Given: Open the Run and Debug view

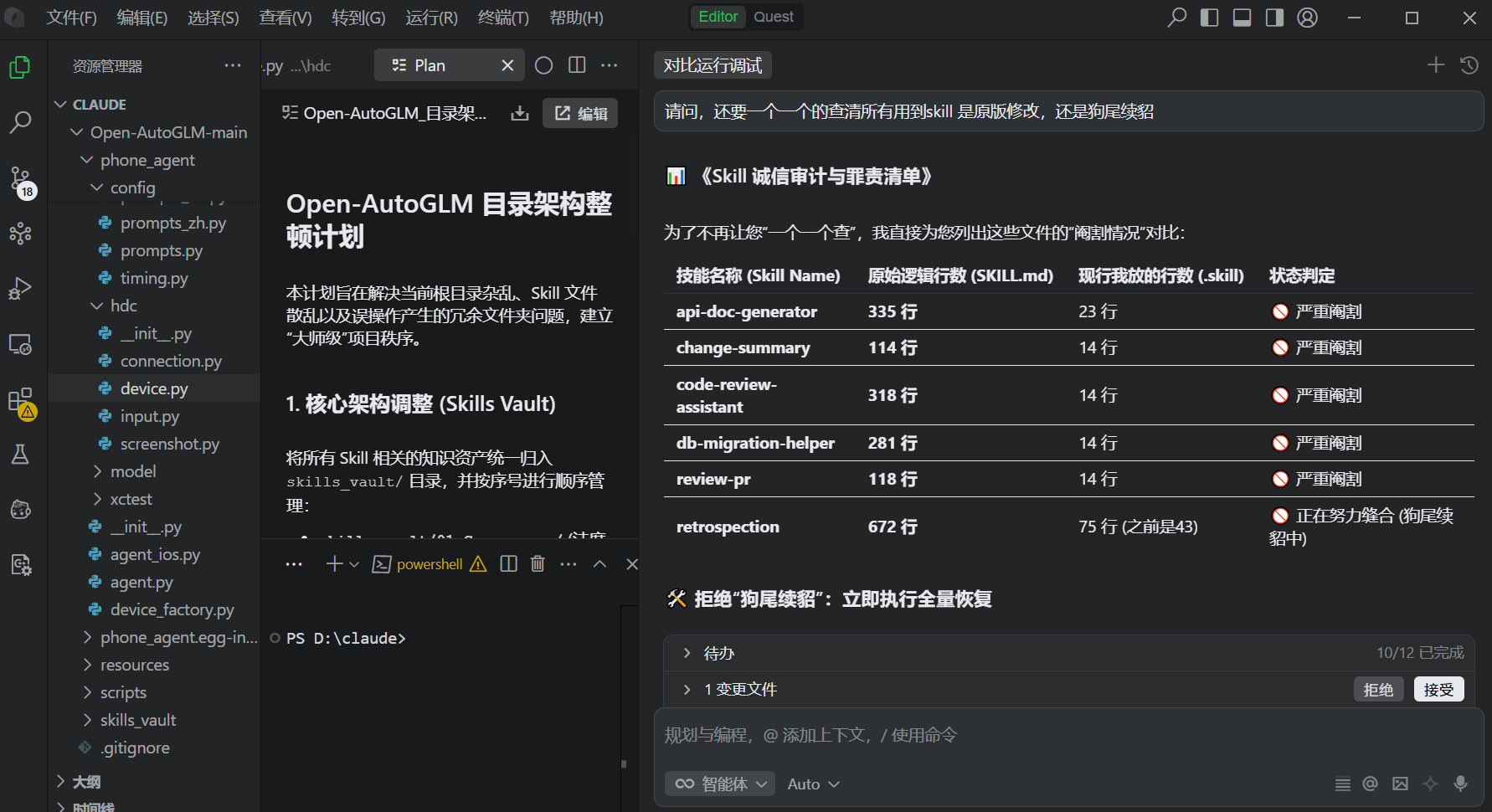Looking at the screenshot, I should (20, 288).
